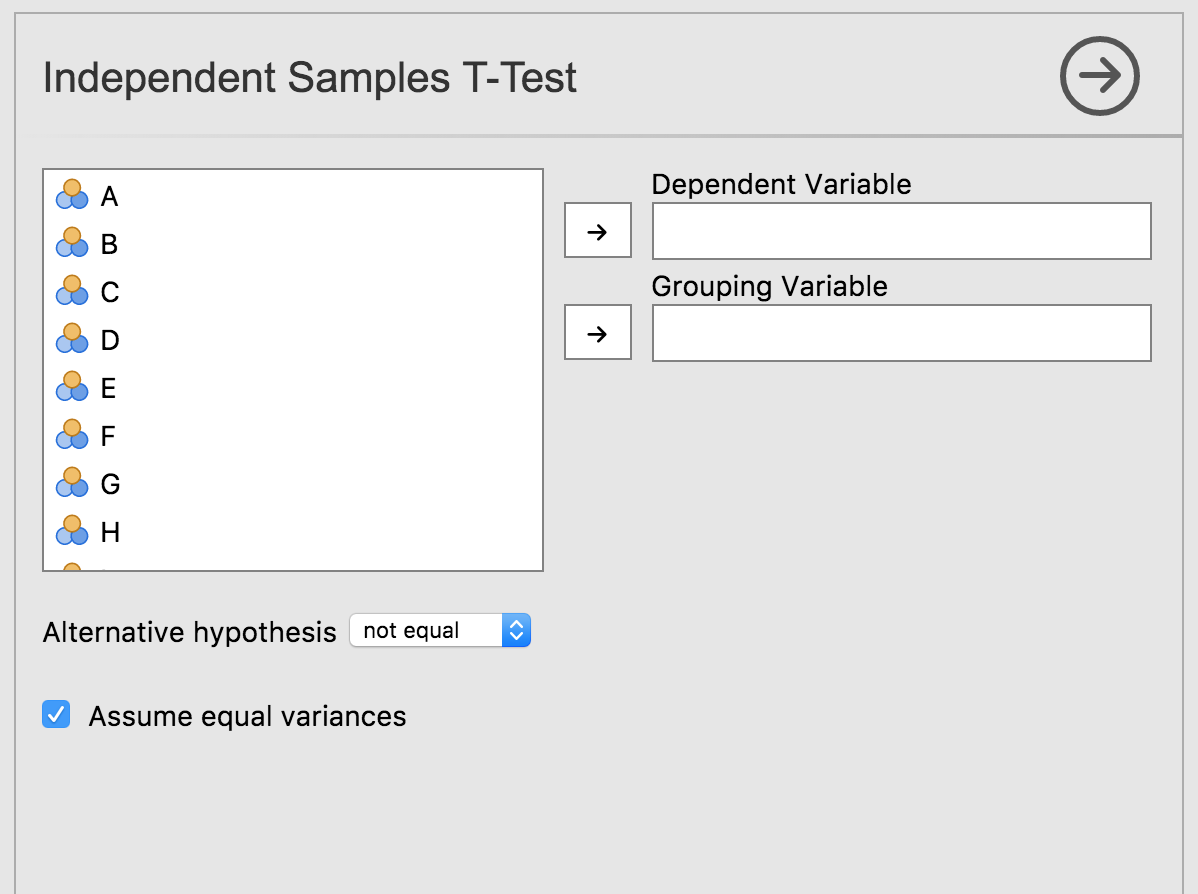Click the nominal variable icon beside F
Image resolution: width=1198 pixels, height=894 pixels.
[72, 435]
